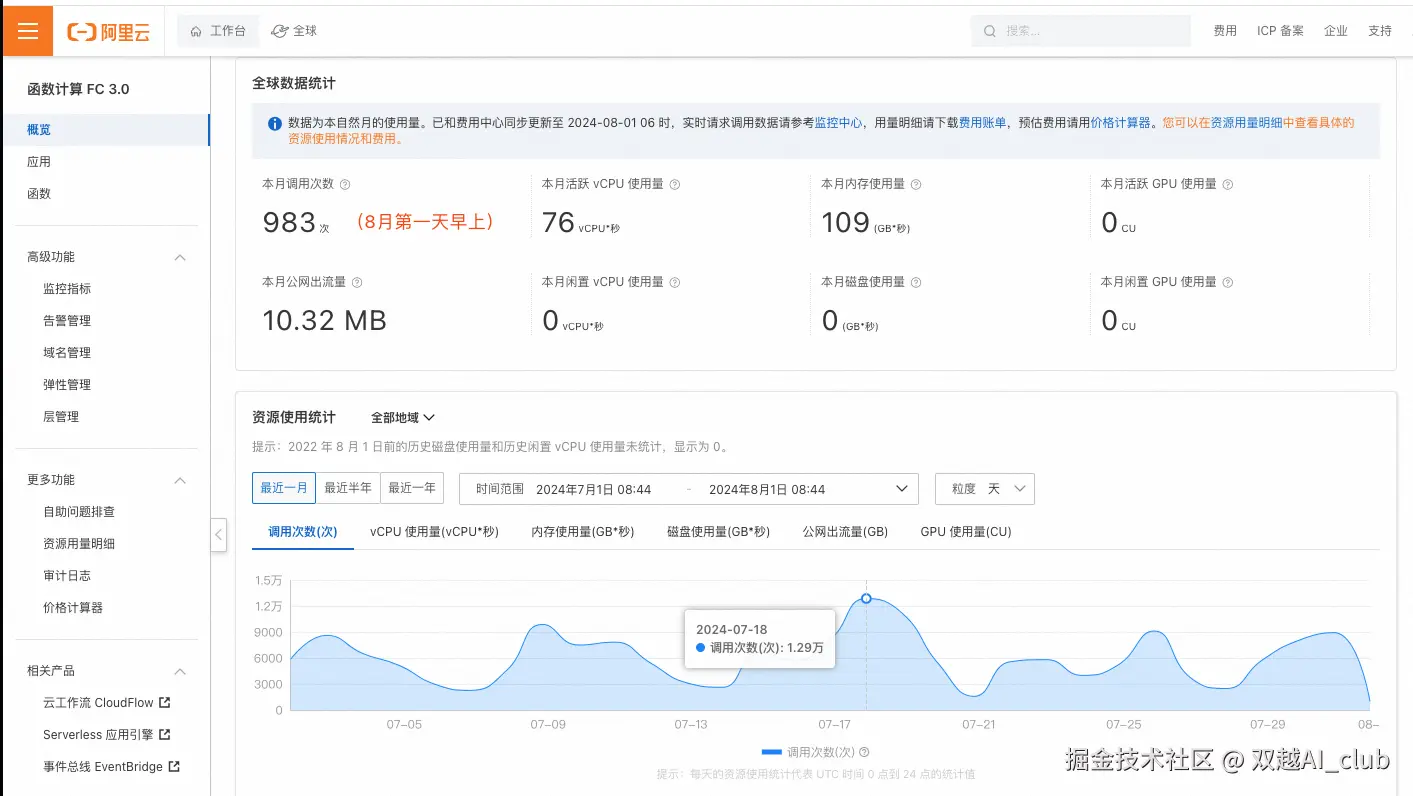Select the 最近半年 range option
The width and height of the screenshot is (1413, 796).
348,488
